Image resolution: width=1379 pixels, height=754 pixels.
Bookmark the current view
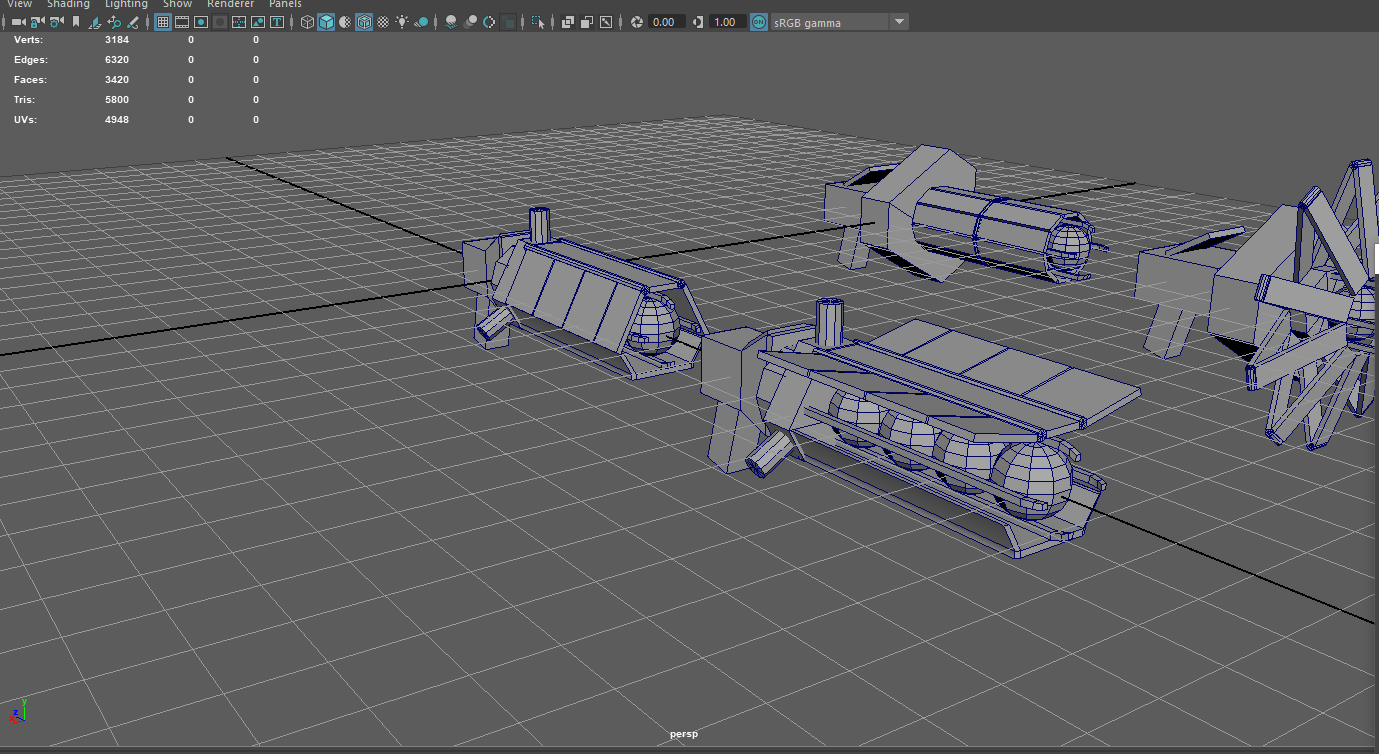[76, 21]
